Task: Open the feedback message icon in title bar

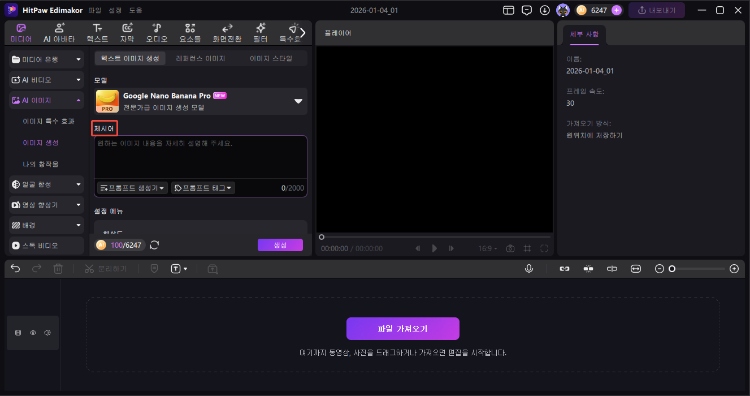Action: [x=527, y=10]
